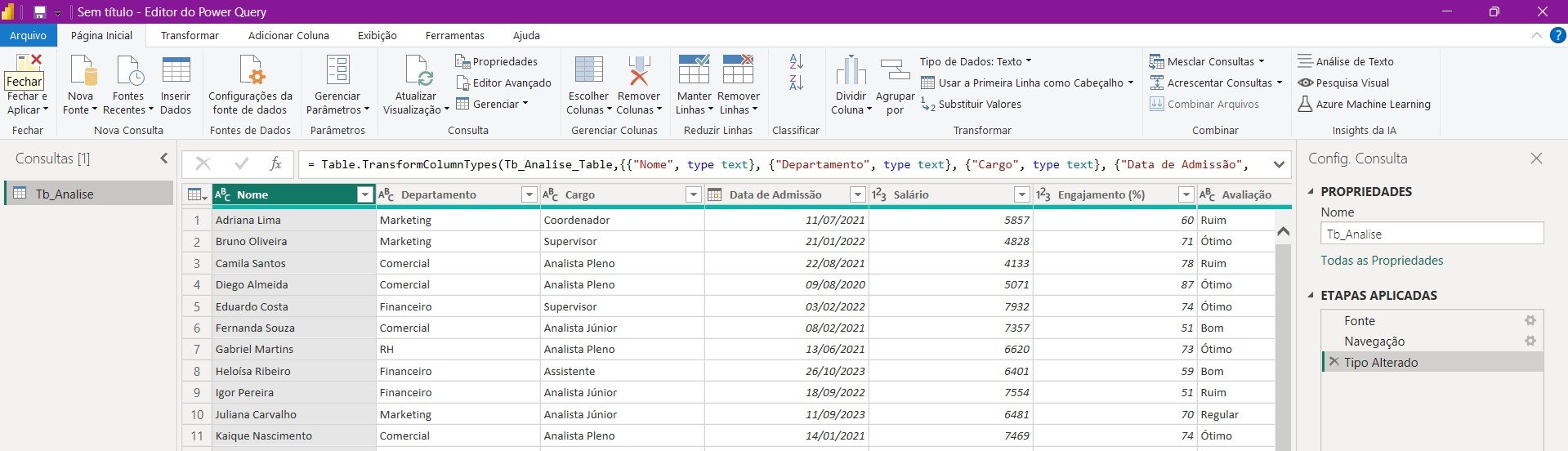This screenshot has width=1568, height=451.
Task: Collapse the ETAPAS APLICADAS section
Action: tap(1311, 296)
